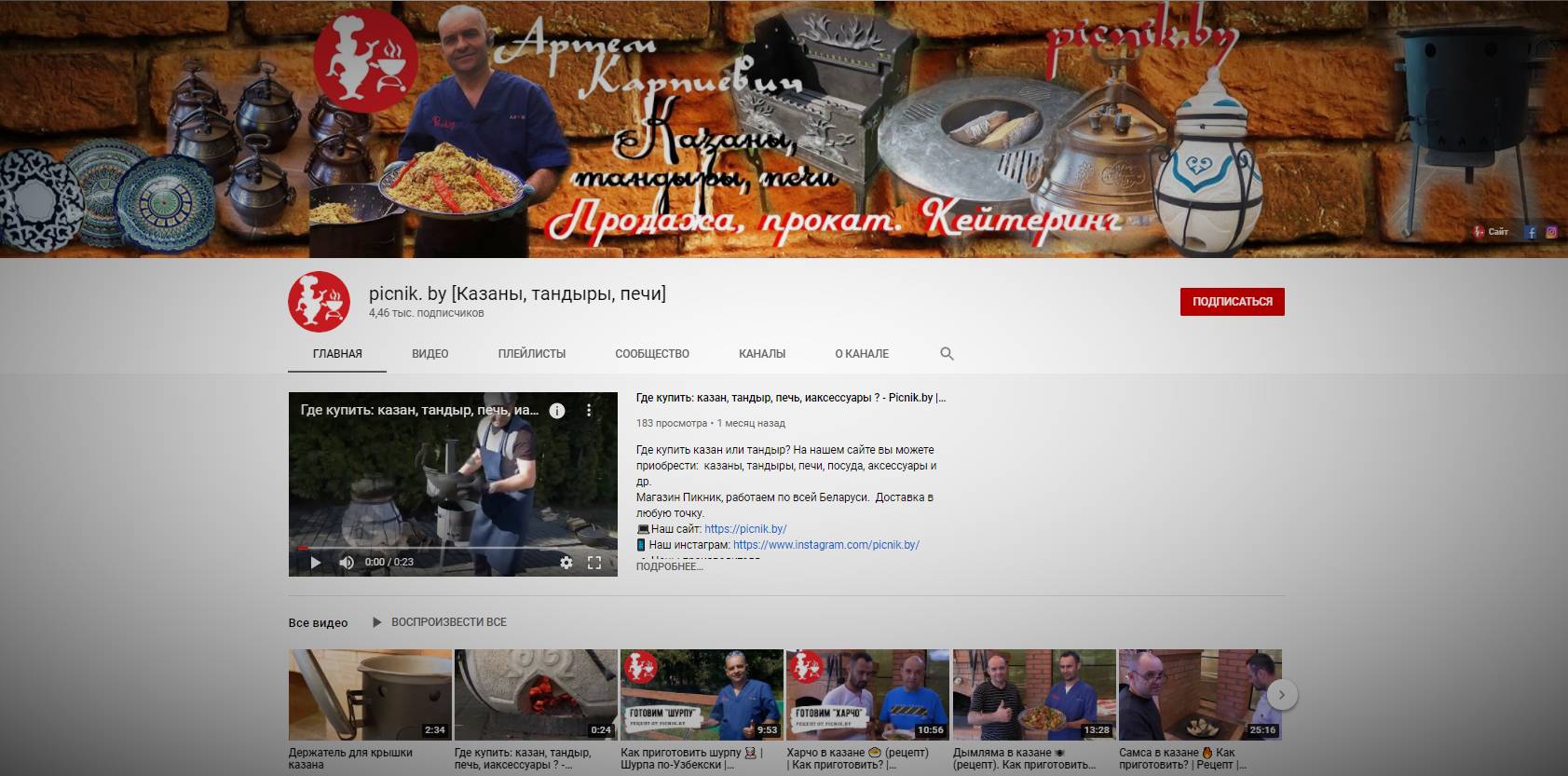This screenshot has height=776, width=1568.
Task: Open featured video settings gear
Action: pos(566,562)
